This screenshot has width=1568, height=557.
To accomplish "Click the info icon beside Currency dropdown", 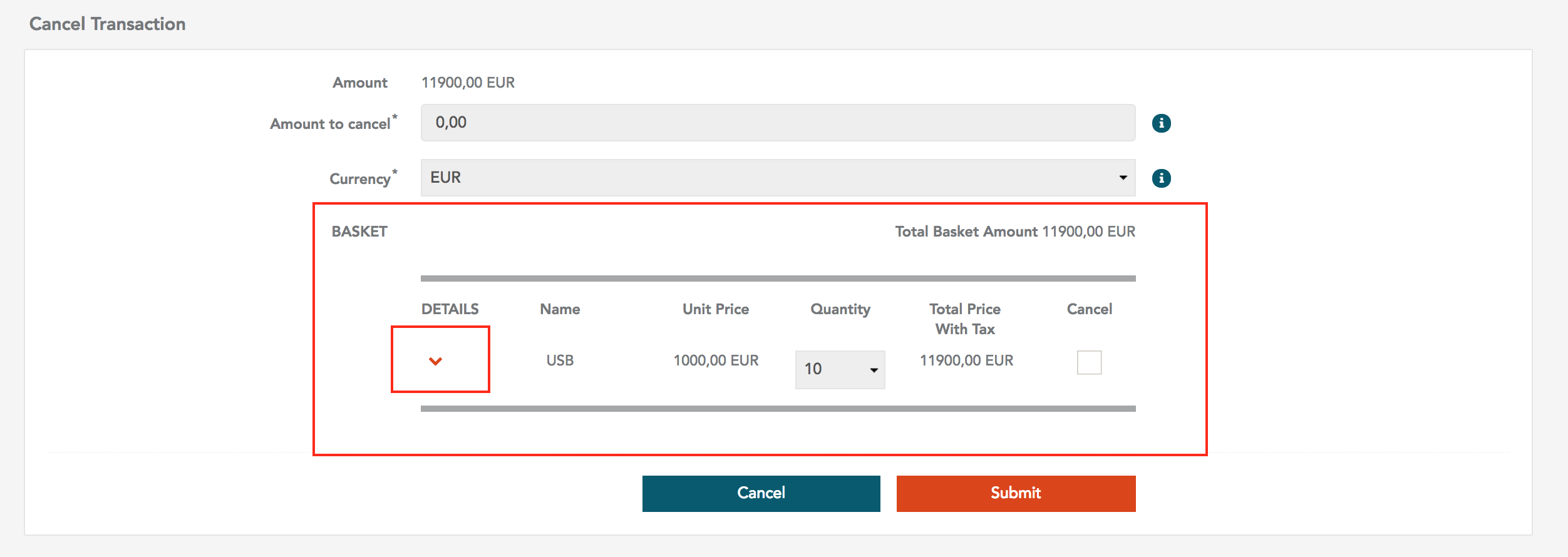I will [1161, 178].
